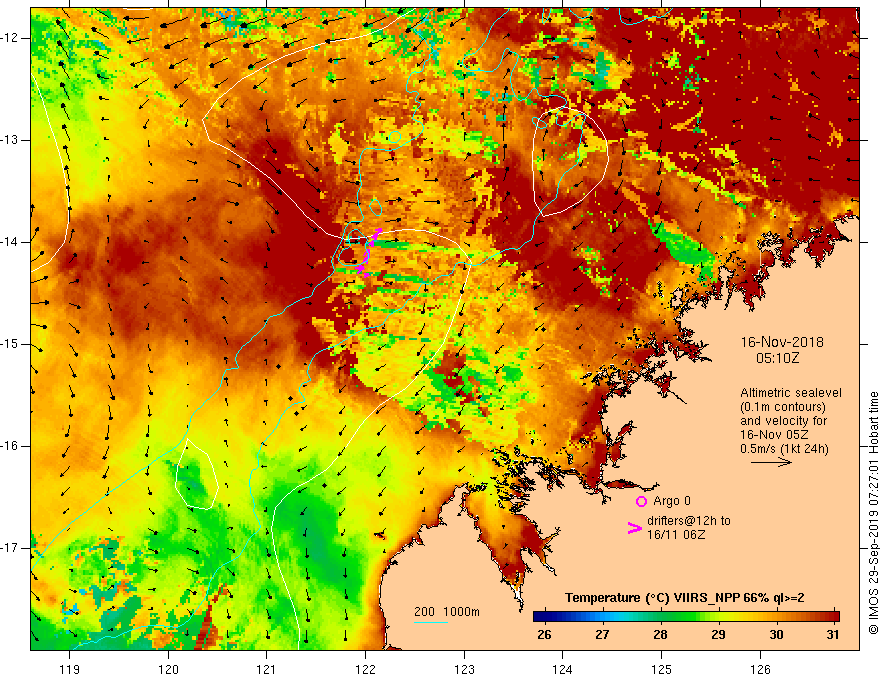Click the 27 value on the colorbar
This screenshot has width=880, height=680.
click(602, 635)
